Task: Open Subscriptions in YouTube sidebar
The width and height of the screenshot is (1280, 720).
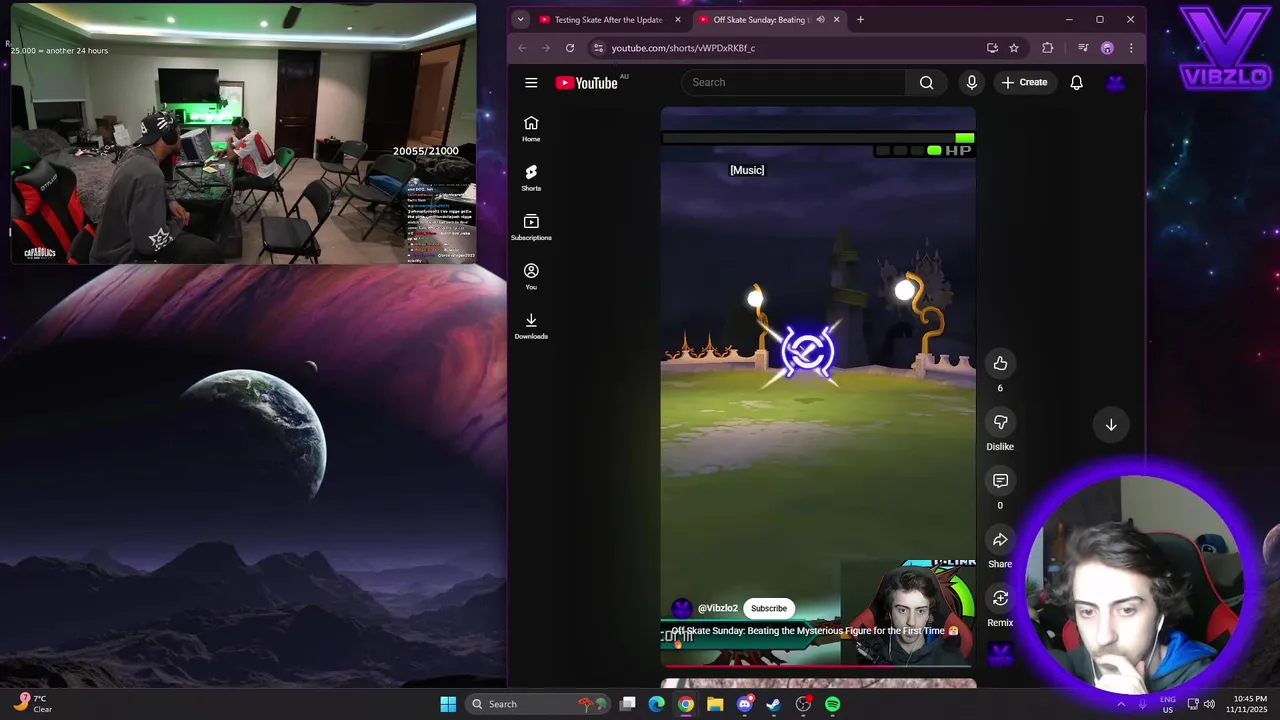Action: [531, 227]
